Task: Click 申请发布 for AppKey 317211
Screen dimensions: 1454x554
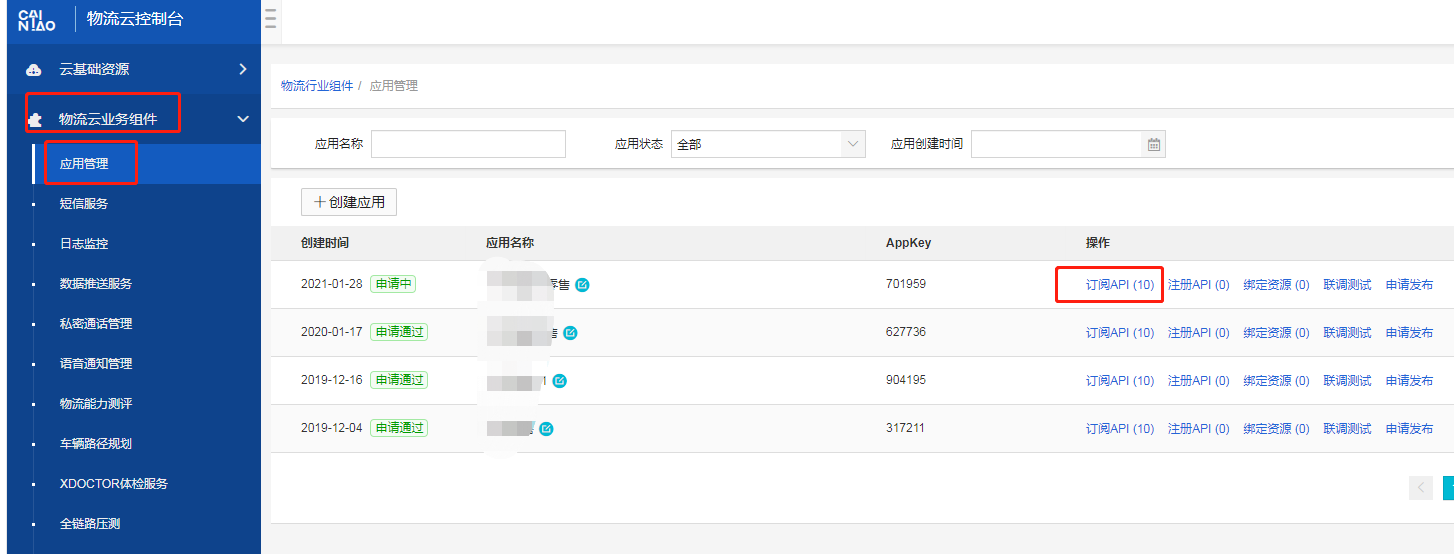Action: tap(1409, 429)
